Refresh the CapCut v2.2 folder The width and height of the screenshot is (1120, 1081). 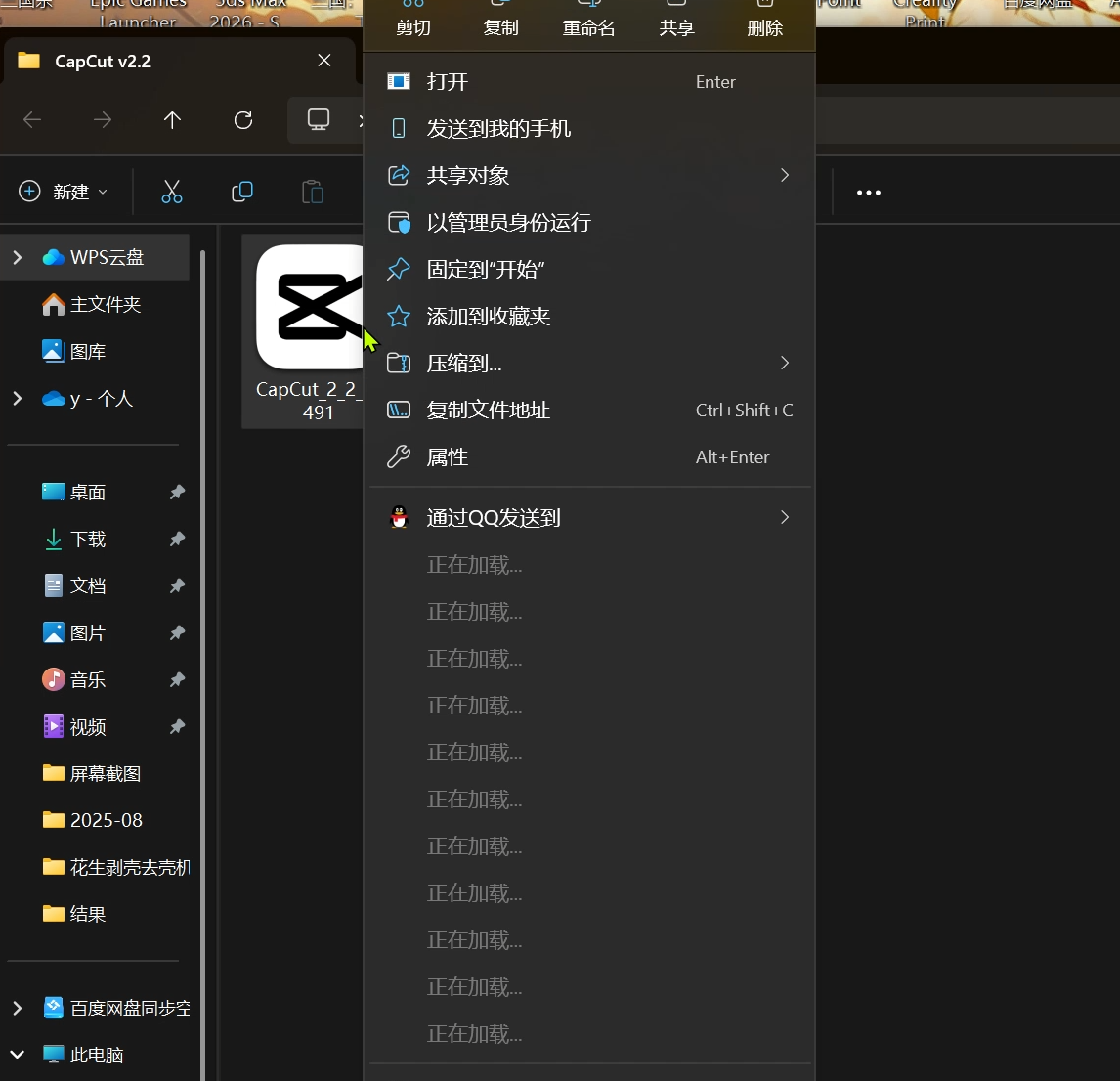coord(242,119)
